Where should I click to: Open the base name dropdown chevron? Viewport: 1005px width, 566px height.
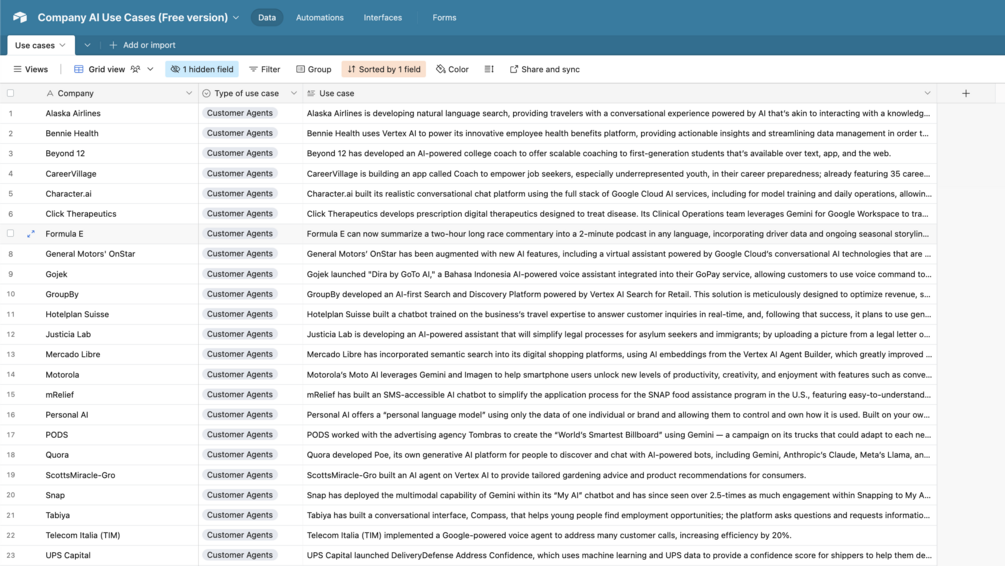coord(236,18)
